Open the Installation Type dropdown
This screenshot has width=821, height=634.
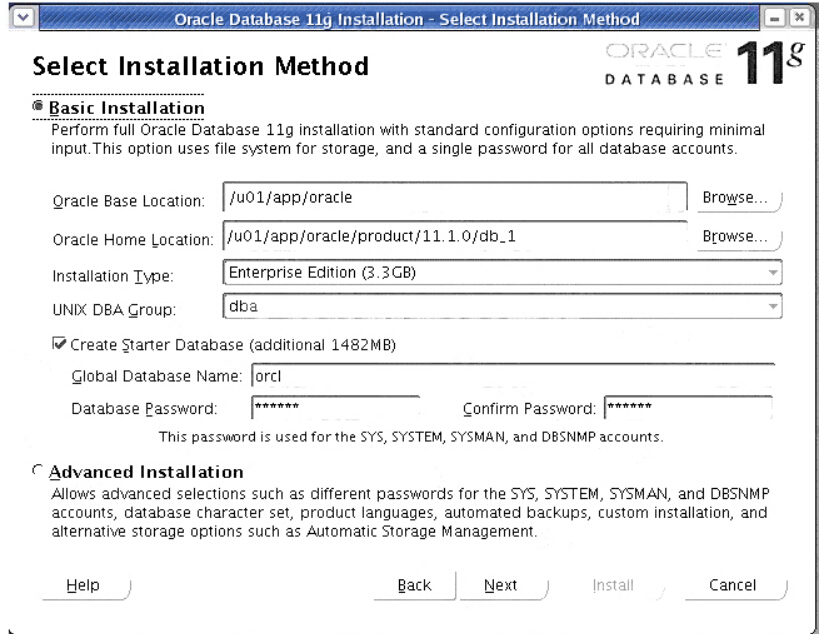click(x=502, y=273)
